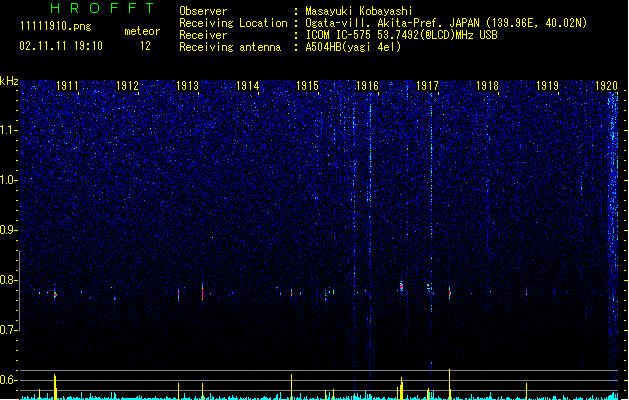Click the meteor echo just after 1913
This screenshot has width=629, height=400.
click(203, 292)
